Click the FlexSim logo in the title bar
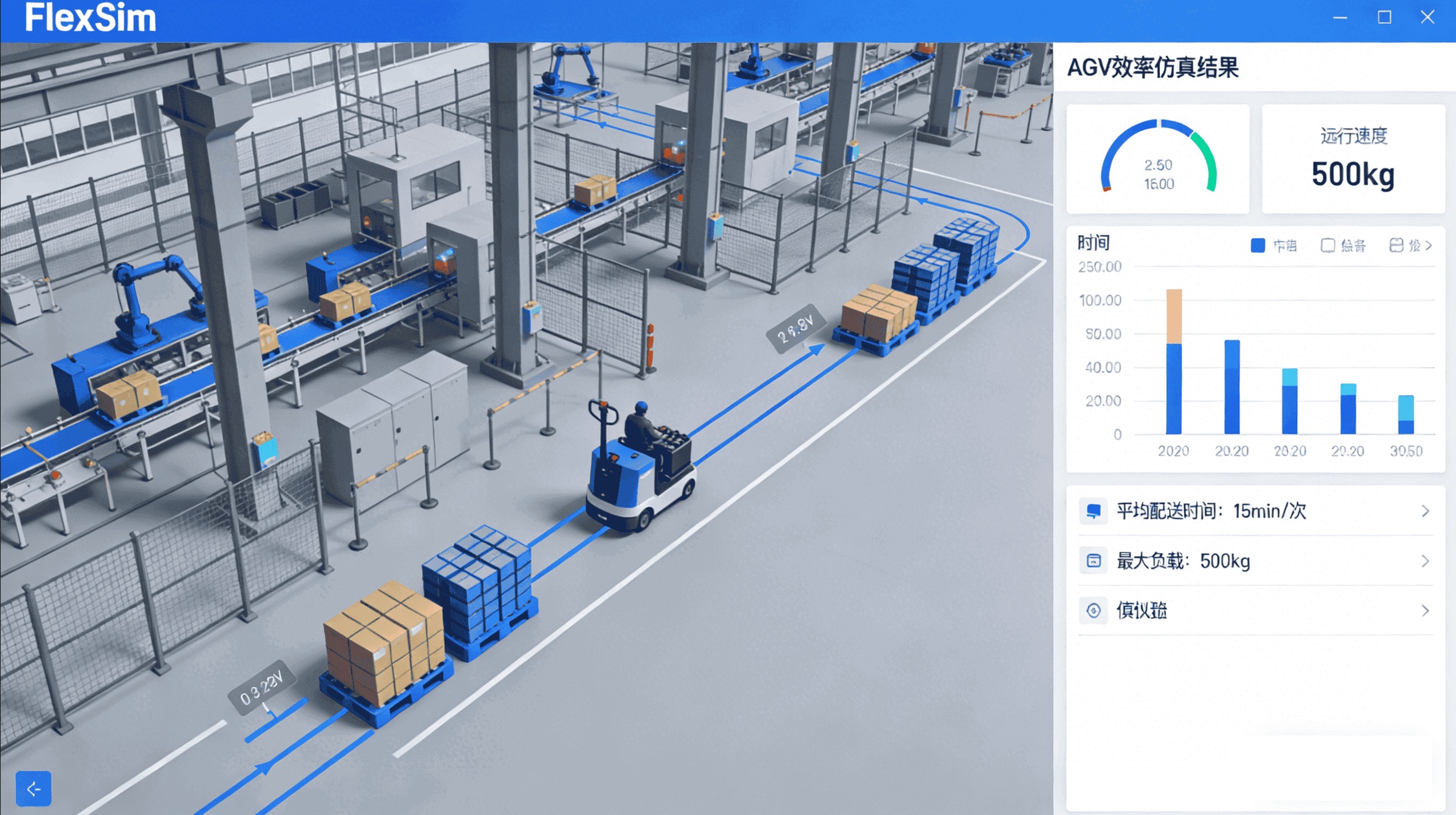Screen dimensions: 1456x815 (x=90, y=18)
